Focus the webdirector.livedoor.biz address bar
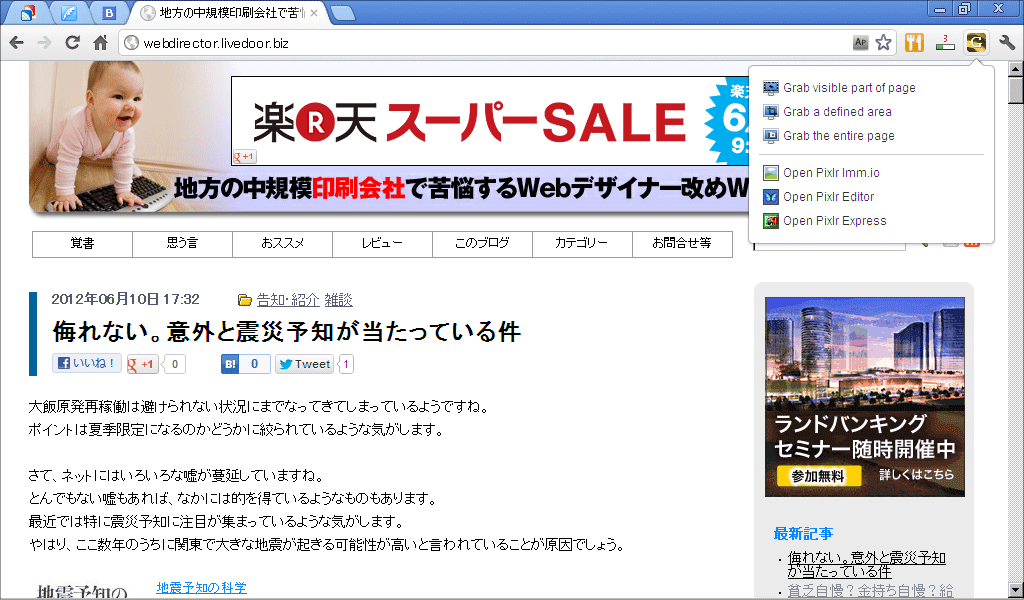Viewport: 1024px width, 600px height. (x=483, y=43)
